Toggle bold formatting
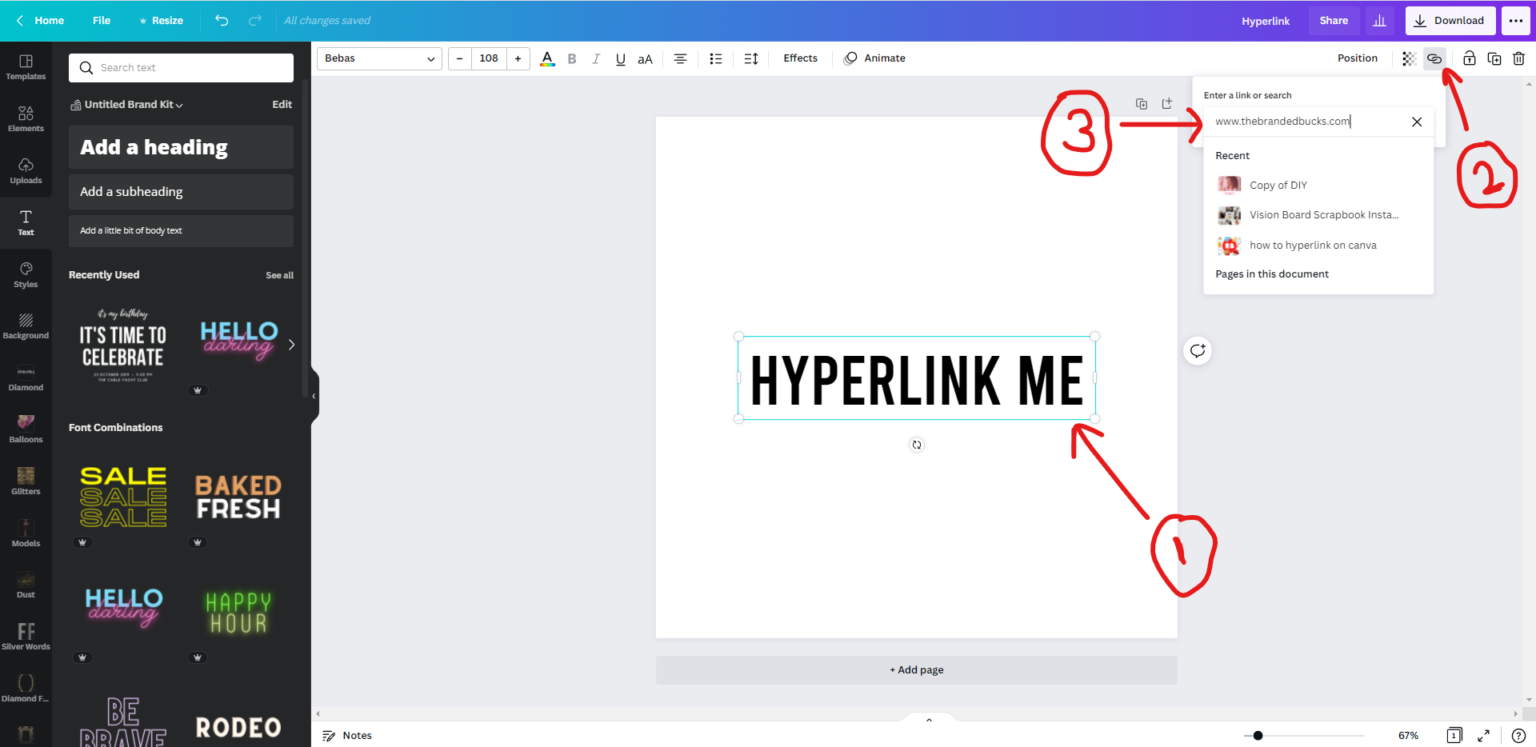Image resolution: width=1536 pixels, height=747 pixels. click(572, 59)
